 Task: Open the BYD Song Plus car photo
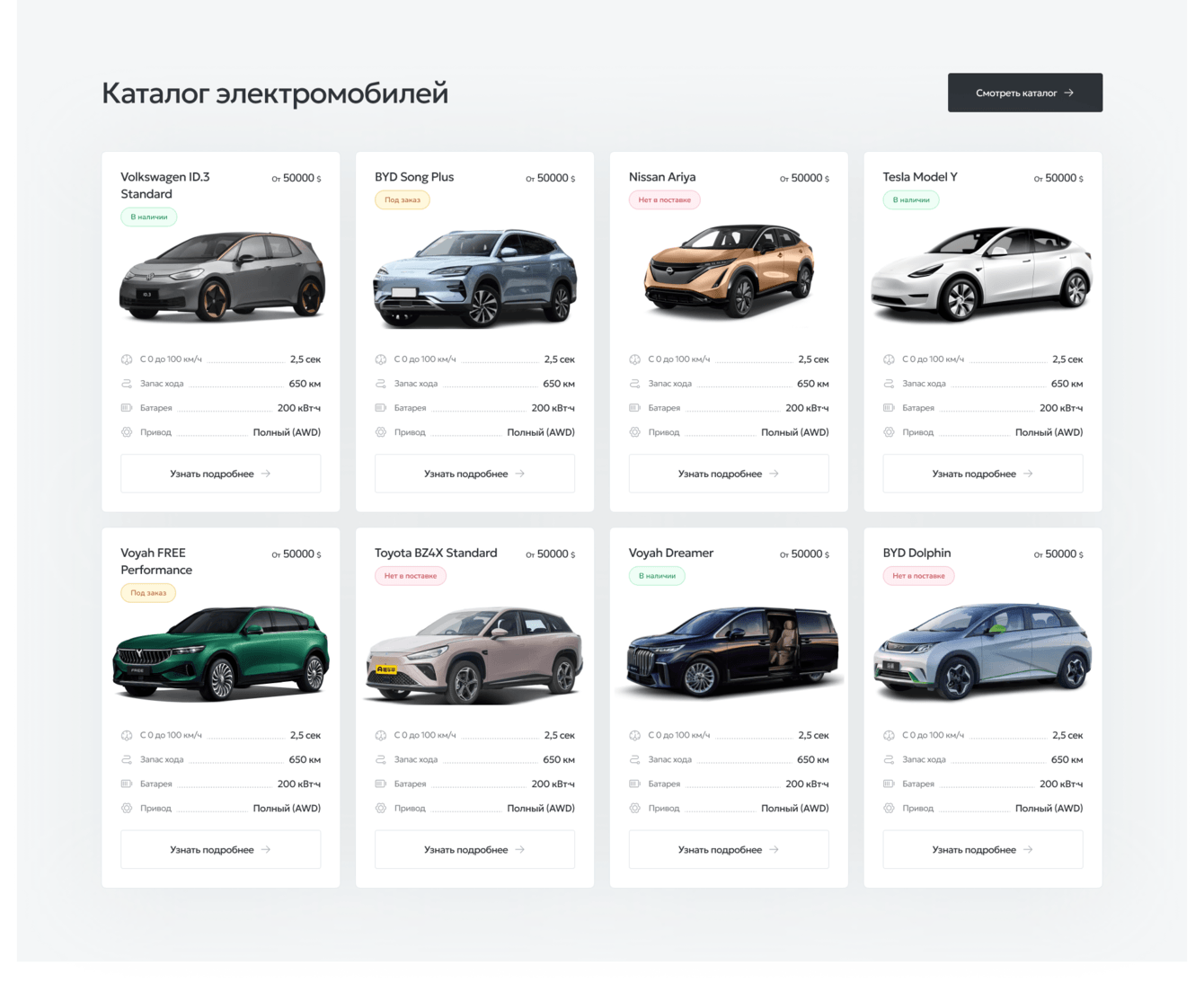(475, 278)
